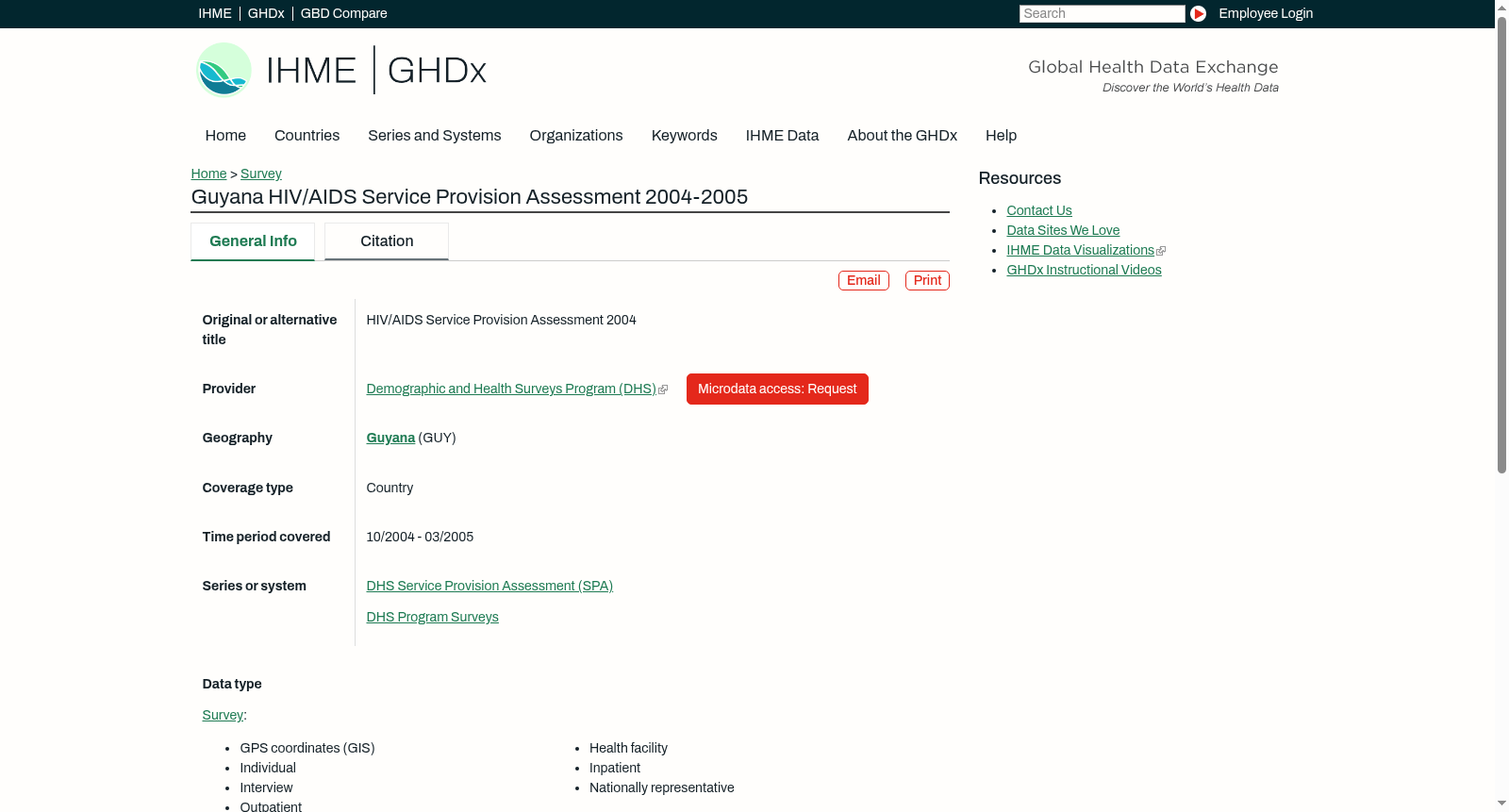The image size is (1509, 812).
Task: Switch to the Citation tab
Action: (x=387, y=241)
